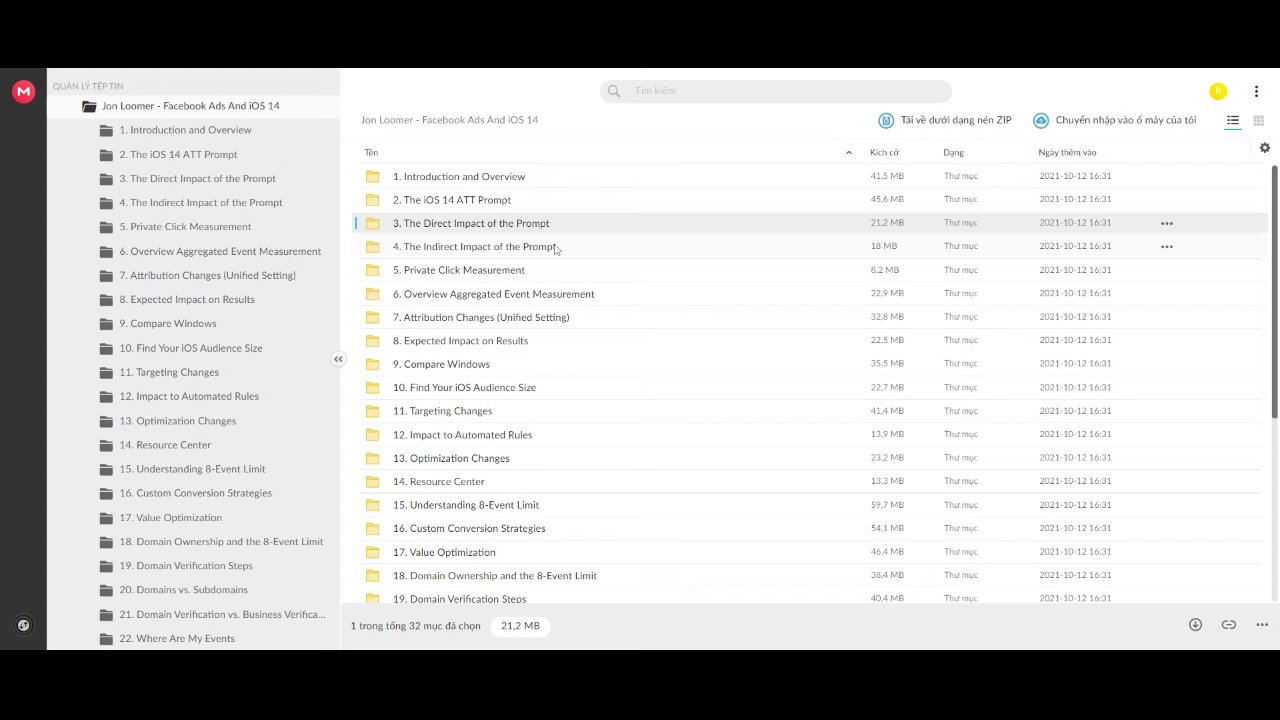
Task: Select list row 7. Attribution Changes (Unified Setting)
Action: 810,317
